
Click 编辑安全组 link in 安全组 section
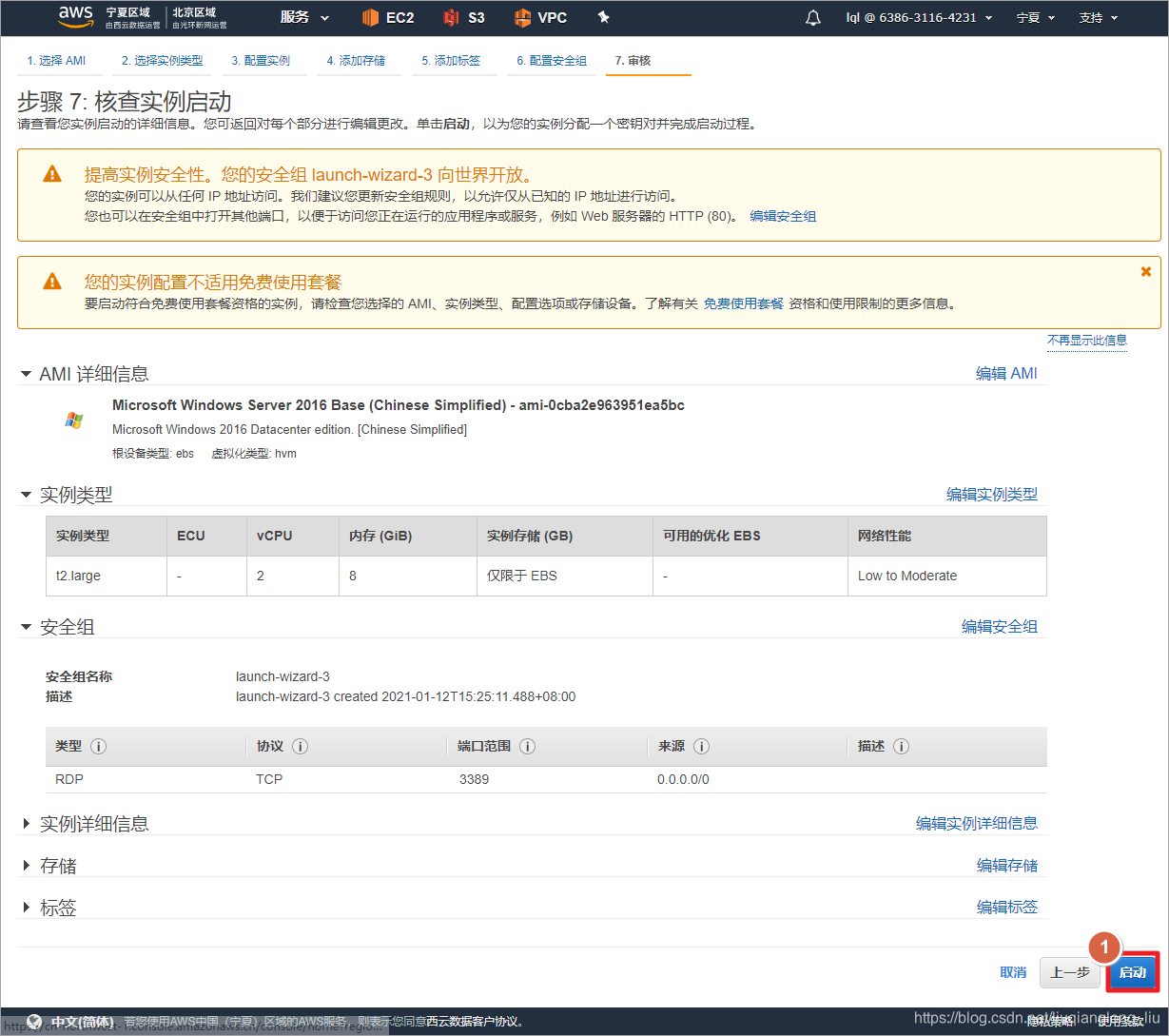click(x=1000, y=627)
